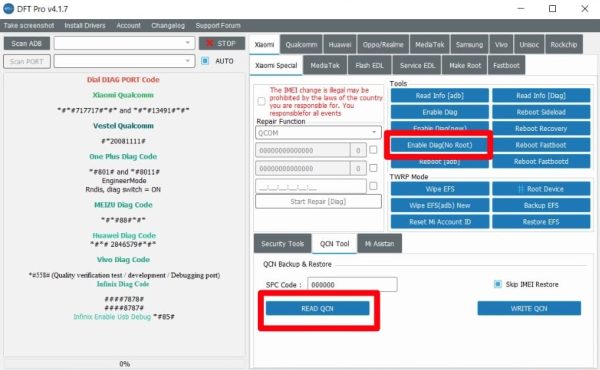Screen dimensions: 600x370
Task: Open the ADB device dropdown
Action: 124,43
